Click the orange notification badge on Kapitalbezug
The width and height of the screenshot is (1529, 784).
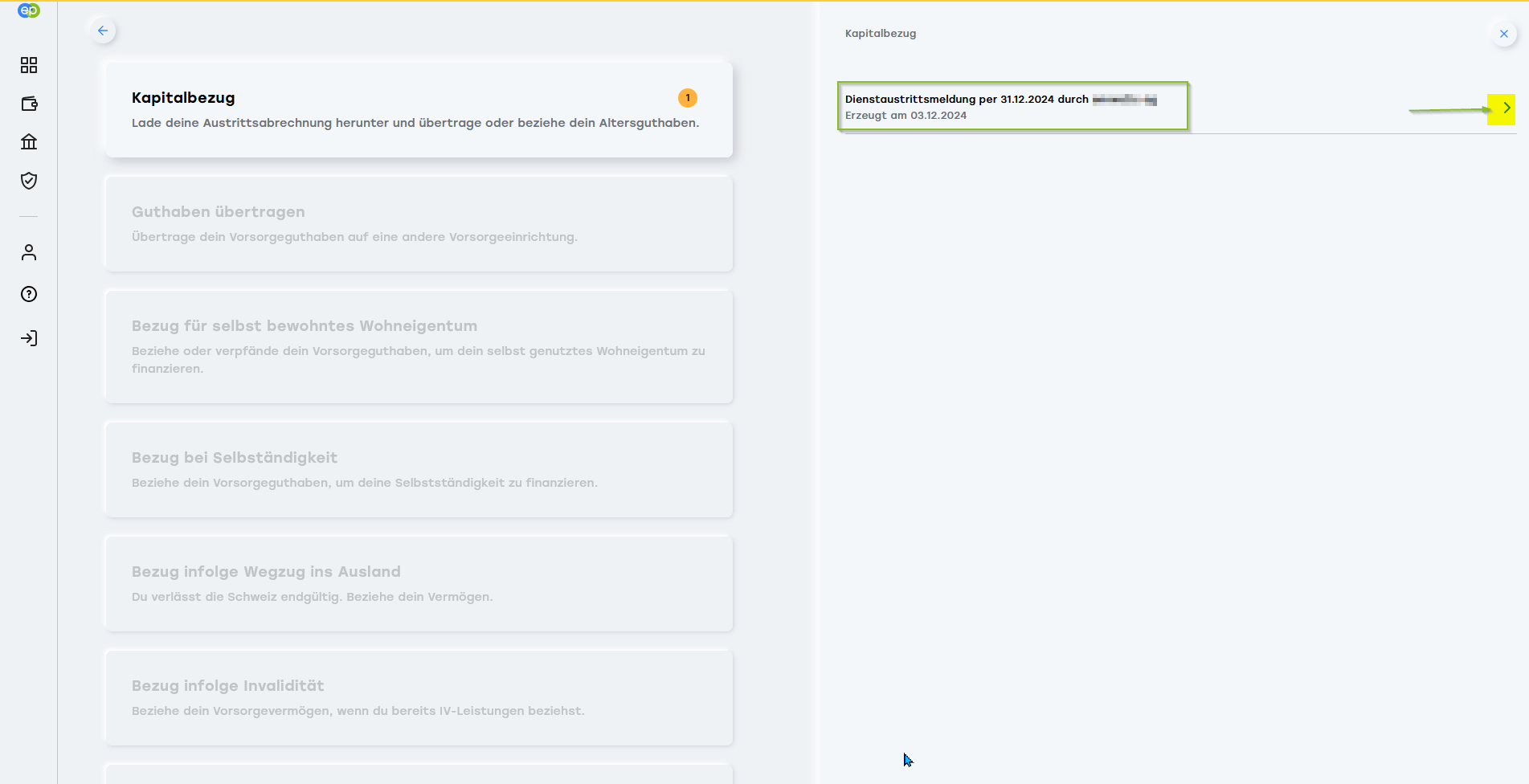688,98
